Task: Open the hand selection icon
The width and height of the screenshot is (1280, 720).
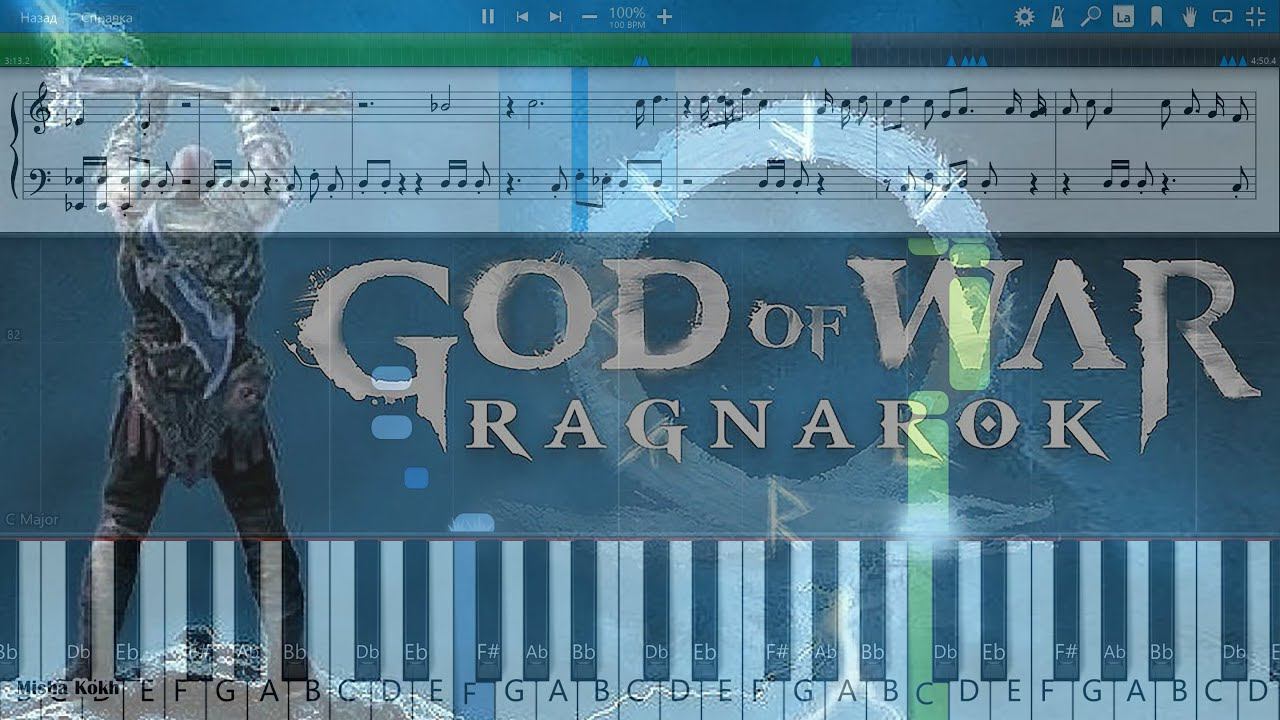Action: pyautogui.click(x=1189, y=16)
